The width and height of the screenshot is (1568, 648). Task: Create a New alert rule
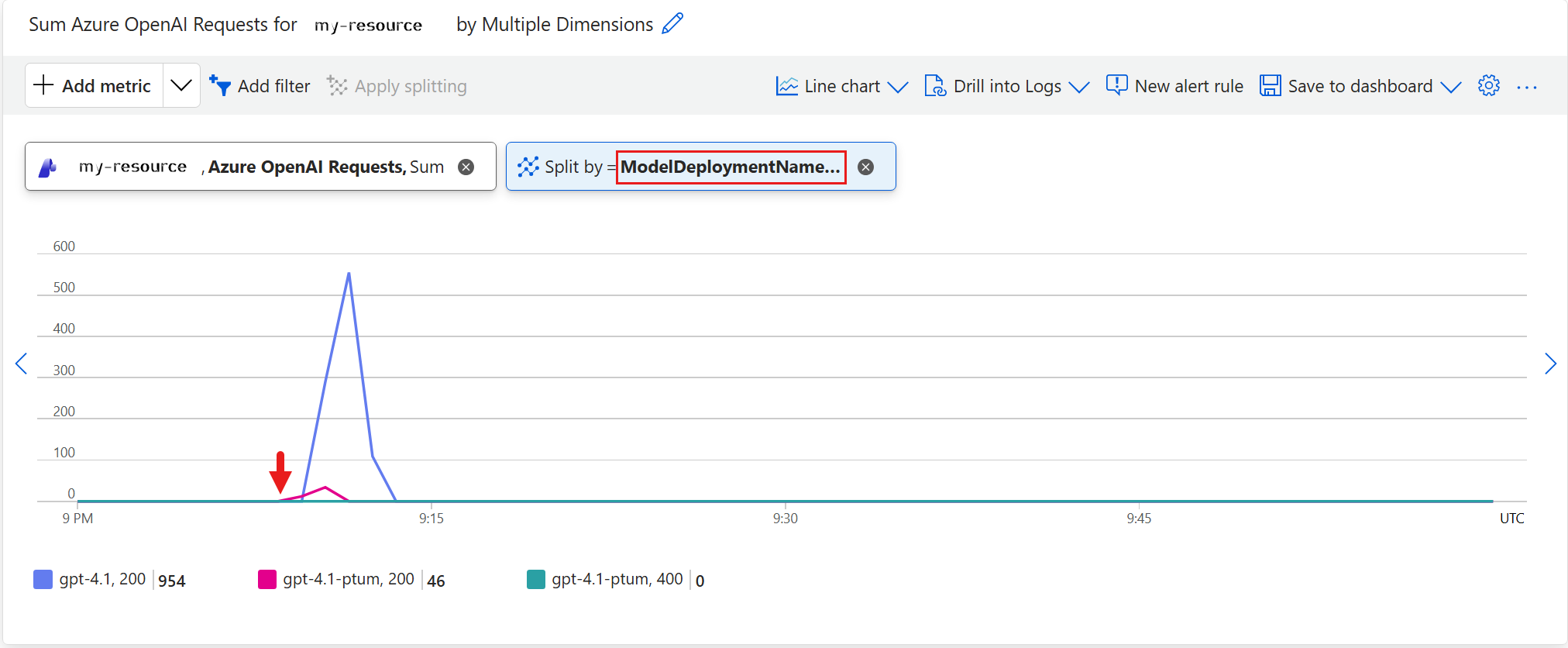pyautogui.click(x=1174, y=86)
